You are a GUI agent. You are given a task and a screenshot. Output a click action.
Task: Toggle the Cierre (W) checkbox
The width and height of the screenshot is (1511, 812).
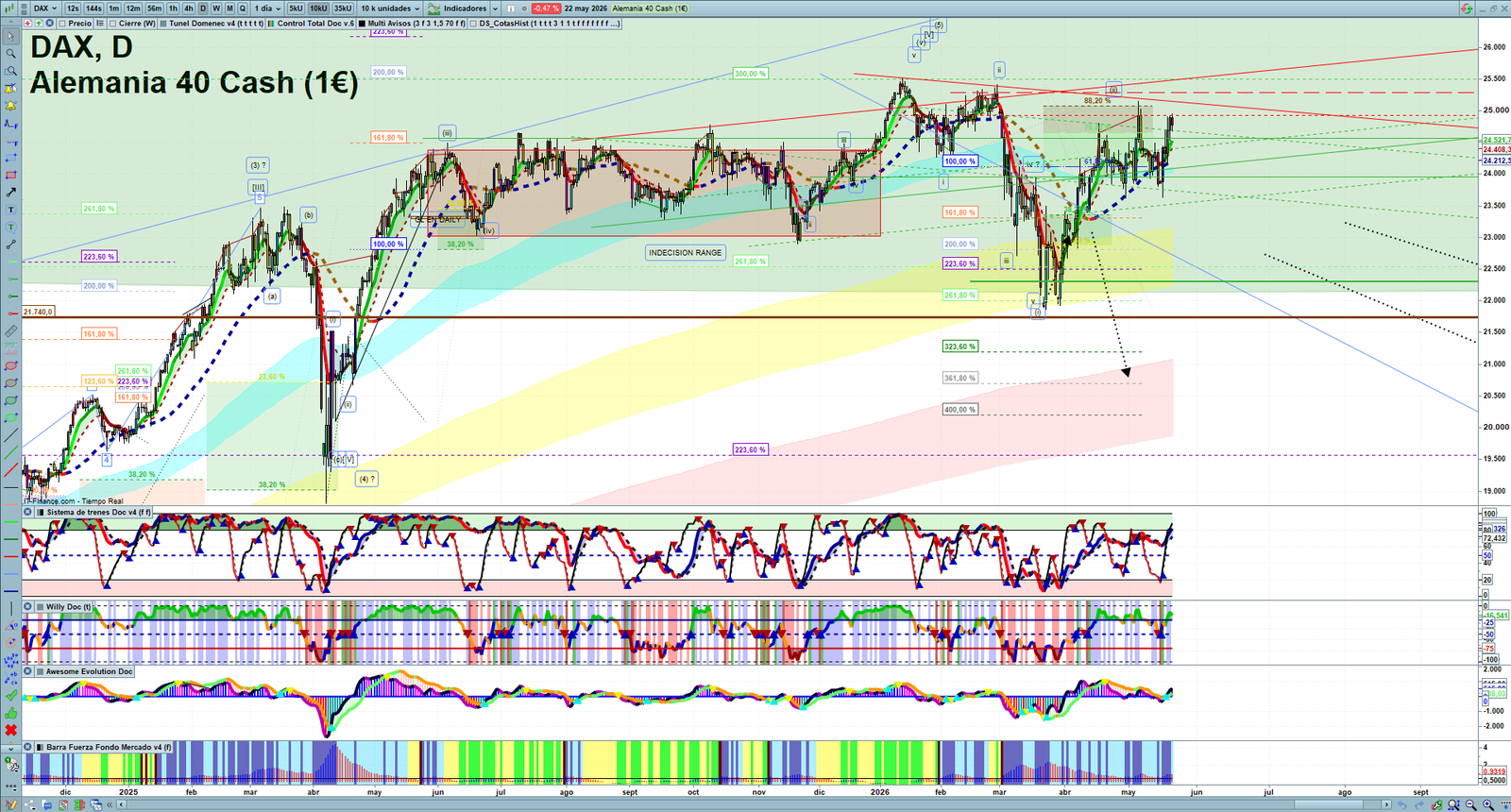(x=113, y=24)
